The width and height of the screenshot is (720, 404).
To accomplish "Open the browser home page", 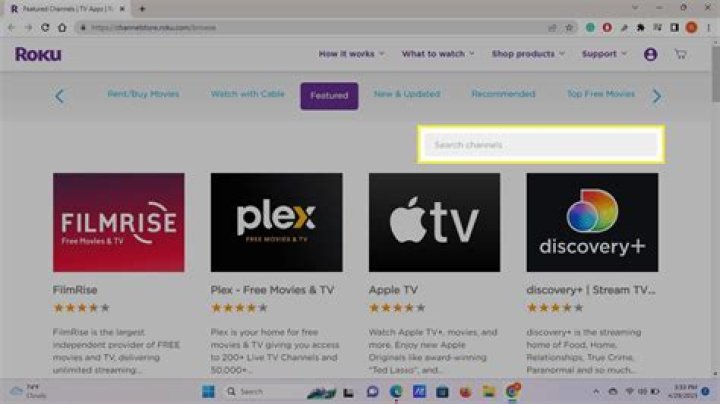I will pyautogui.click(x=62, y=28).
